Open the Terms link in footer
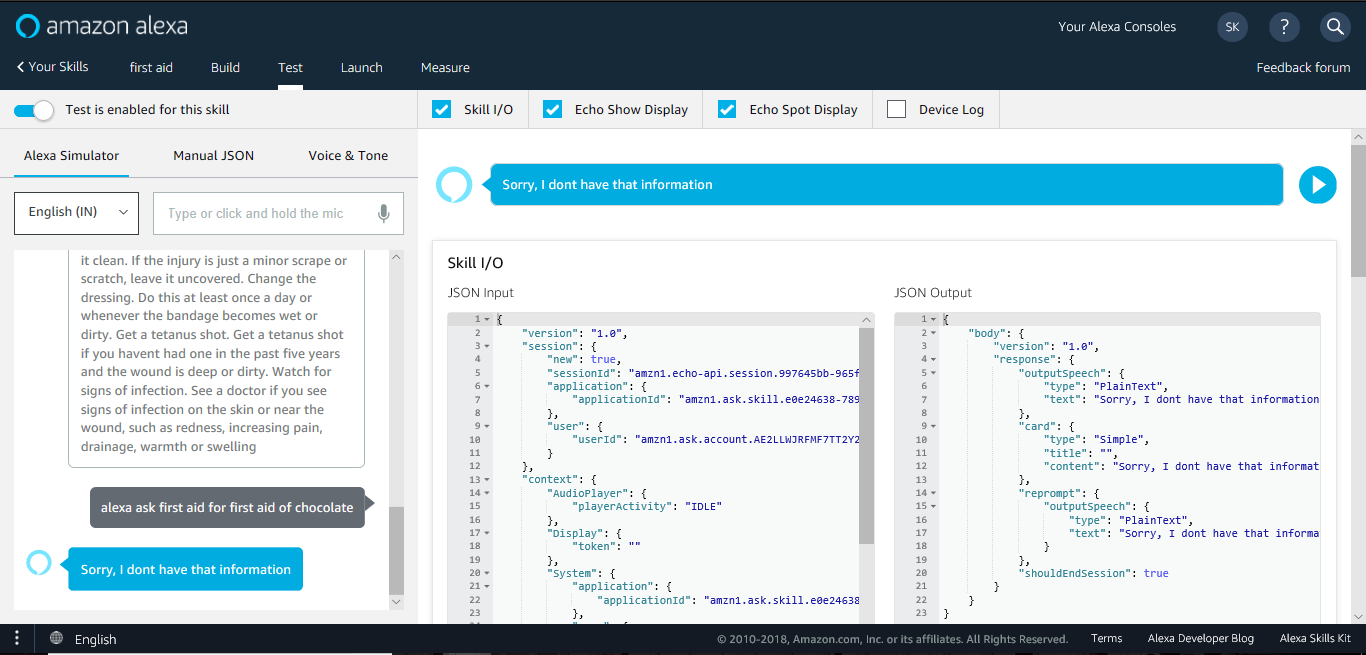 tap(1106, 638)
